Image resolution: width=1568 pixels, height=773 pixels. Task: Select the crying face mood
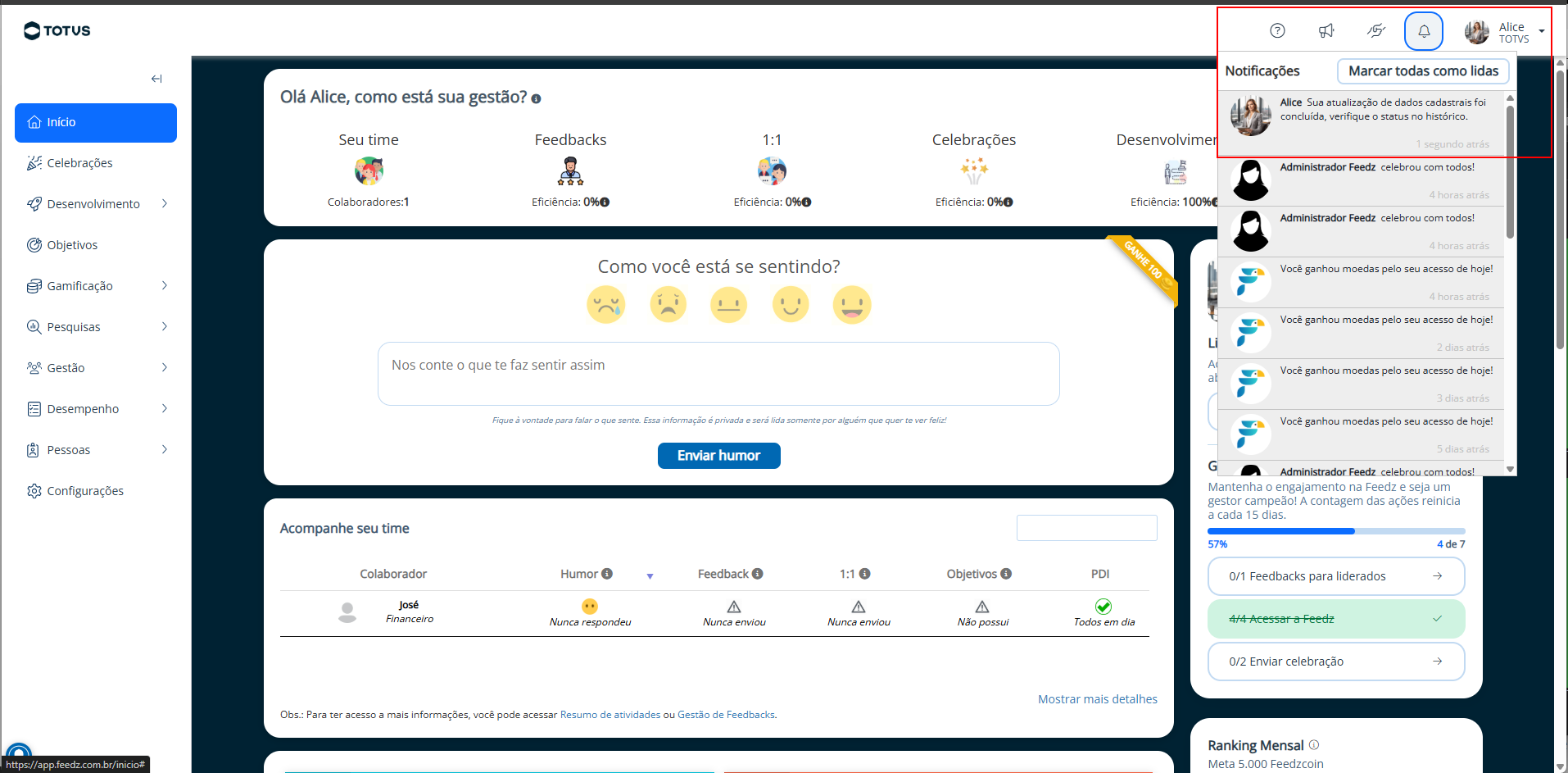pos(606,305)
